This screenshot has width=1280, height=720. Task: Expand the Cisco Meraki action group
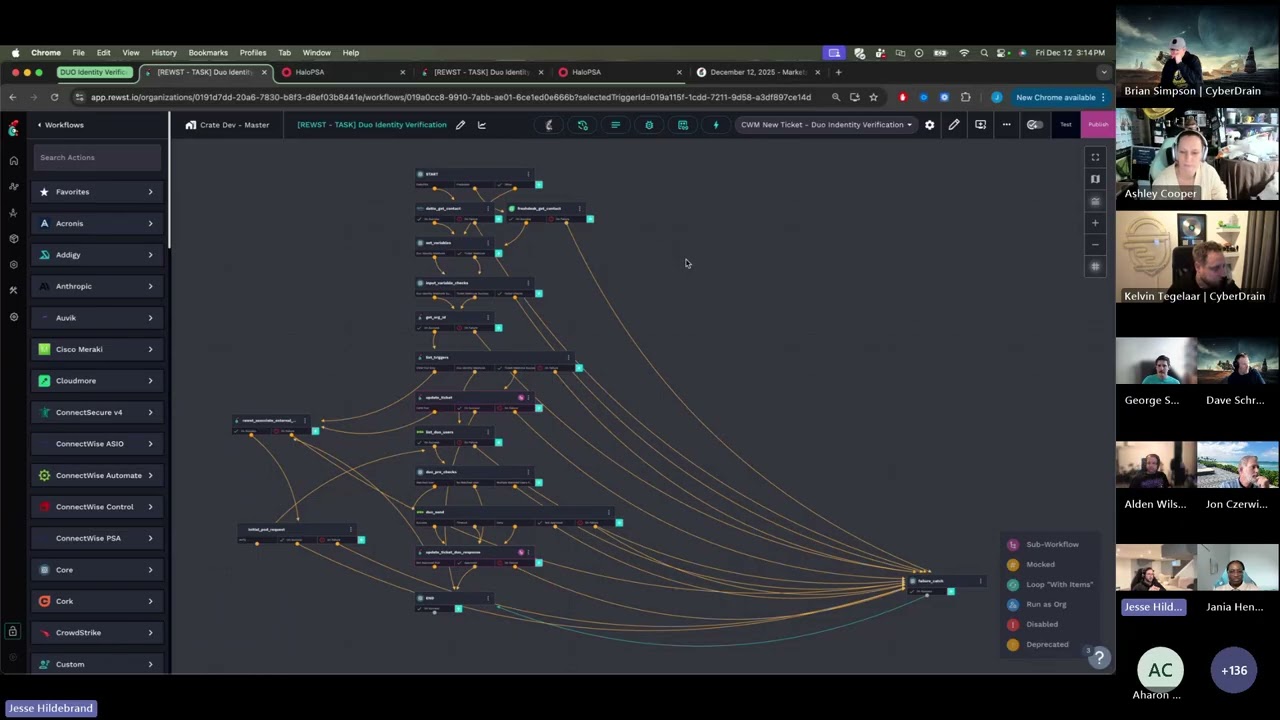click(x=97, y=349)
